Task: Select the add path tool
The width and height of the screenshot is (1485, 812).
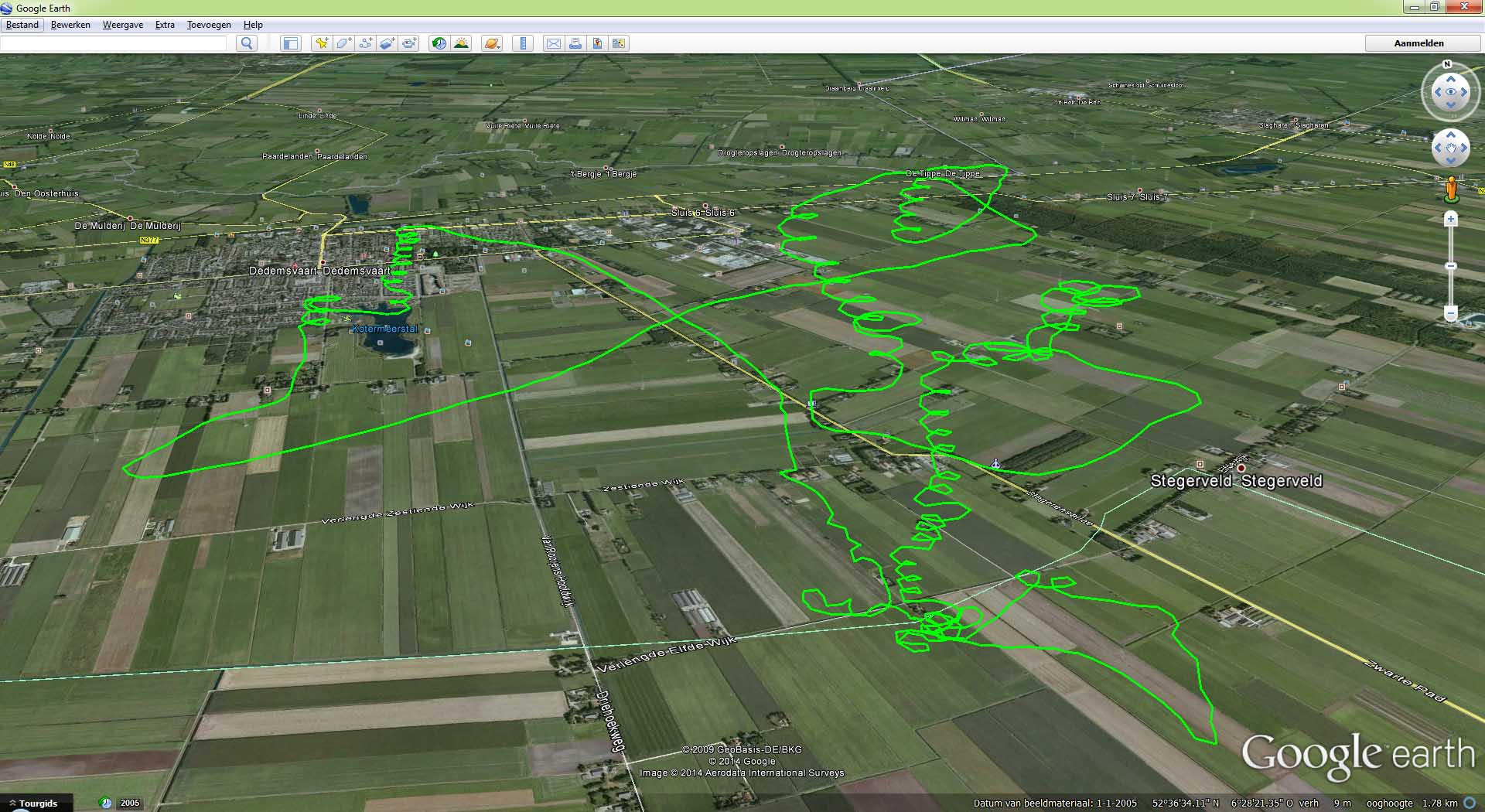Action: (x=366, y=43)
